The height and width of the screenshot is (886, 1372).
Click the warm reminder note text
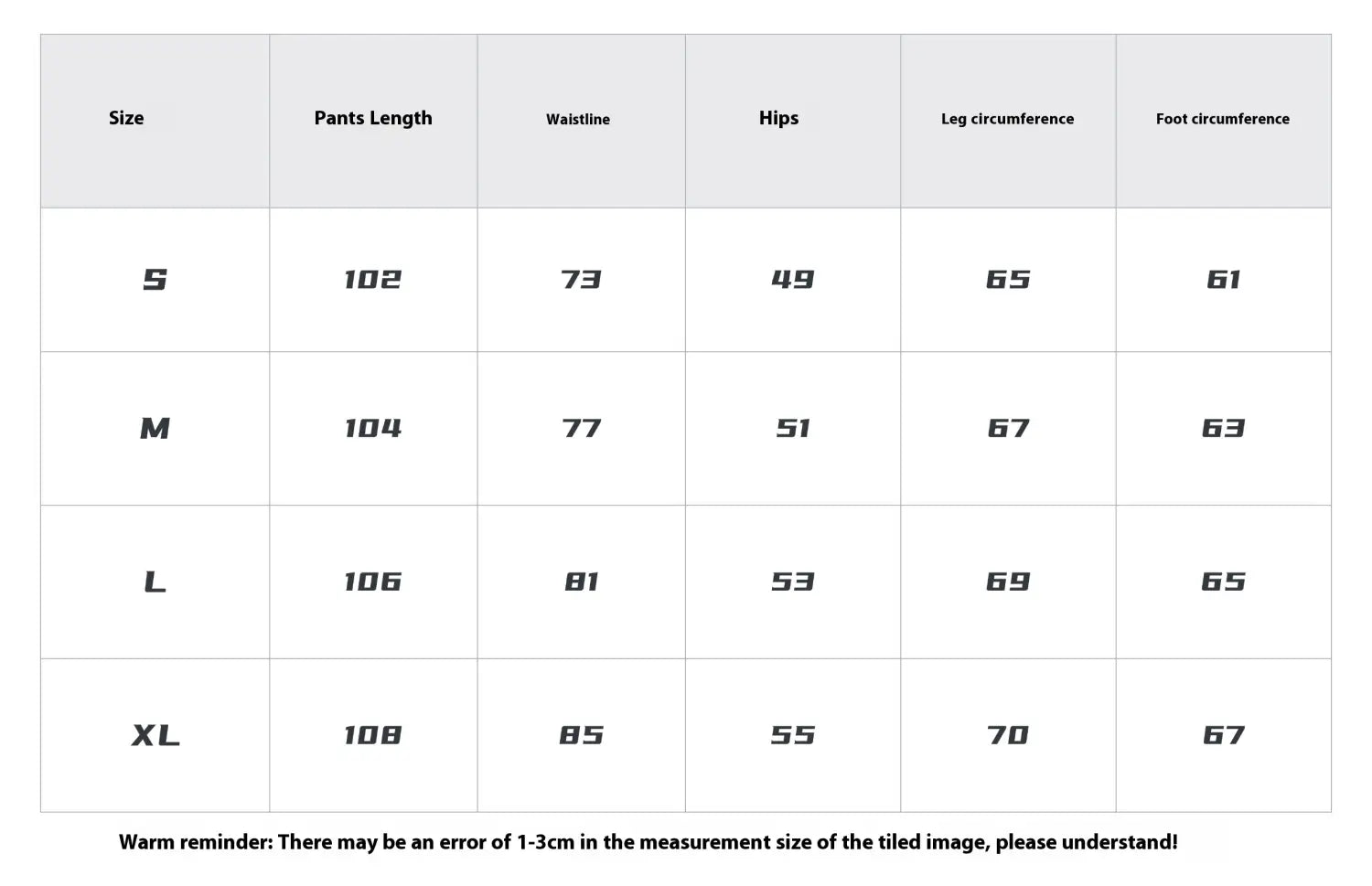[x=648, y=842]
